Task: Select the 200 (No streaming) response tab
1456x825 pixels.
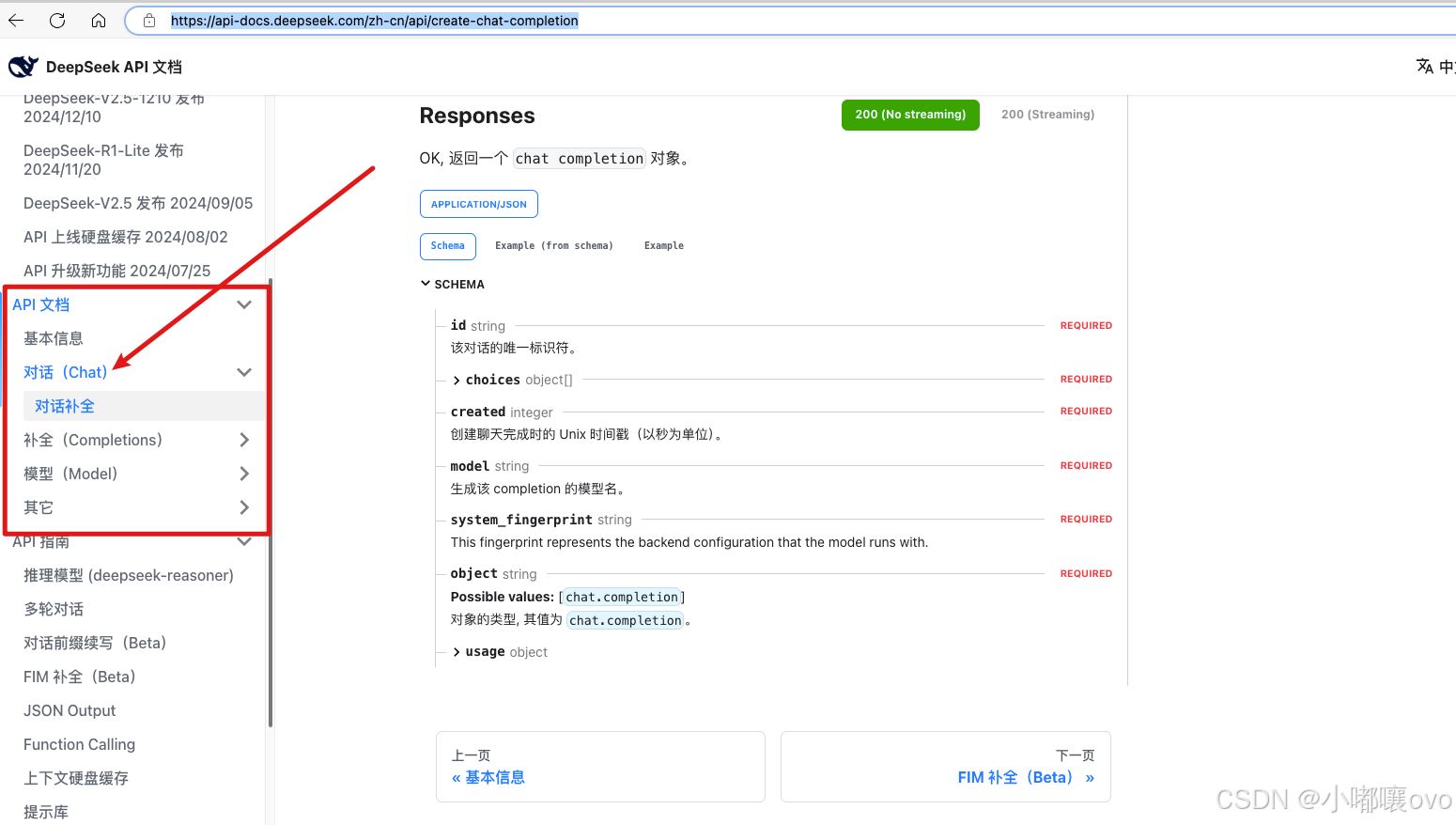Action: [910, 115]
